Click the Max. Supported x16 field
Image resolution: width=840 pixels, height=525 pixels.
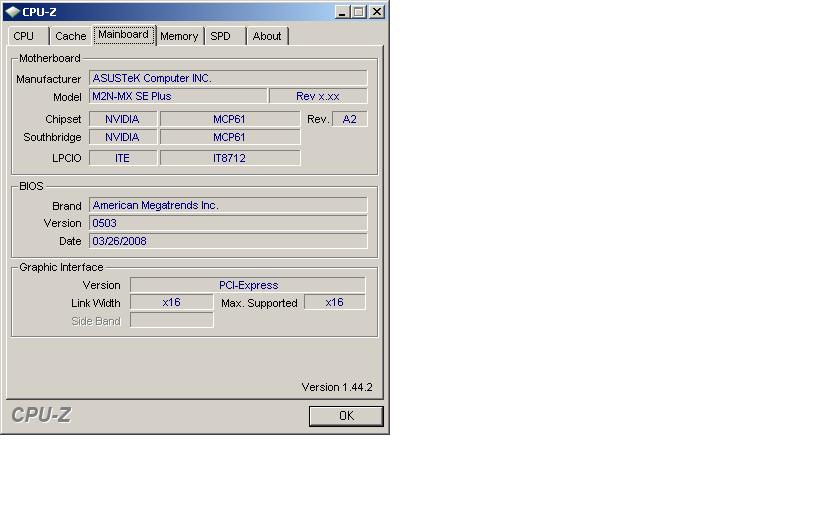pos(335,302)
